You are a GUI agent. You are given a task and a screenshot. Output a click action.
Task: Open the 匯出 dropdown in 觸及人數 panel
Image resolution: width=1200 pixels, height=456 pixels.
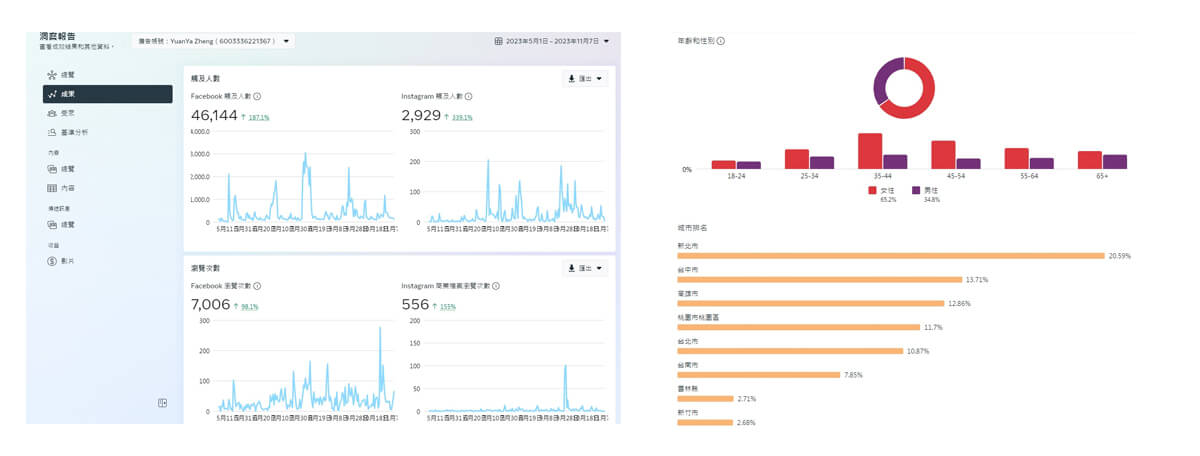[x=585, y=78]
